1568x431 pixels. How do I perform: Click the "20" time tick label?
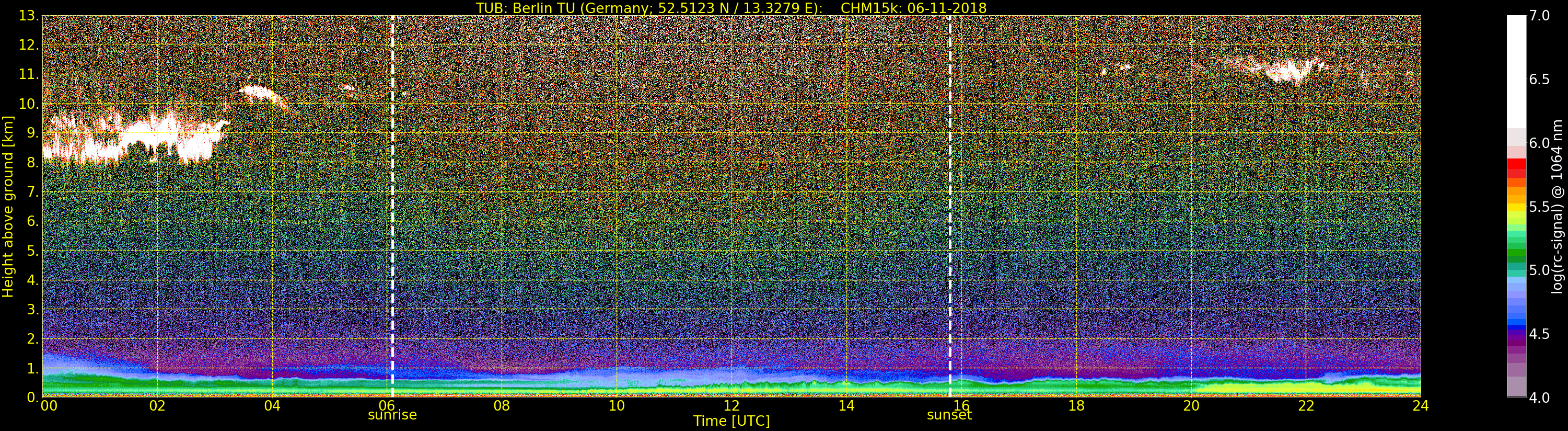click(x=1191, y=405)
